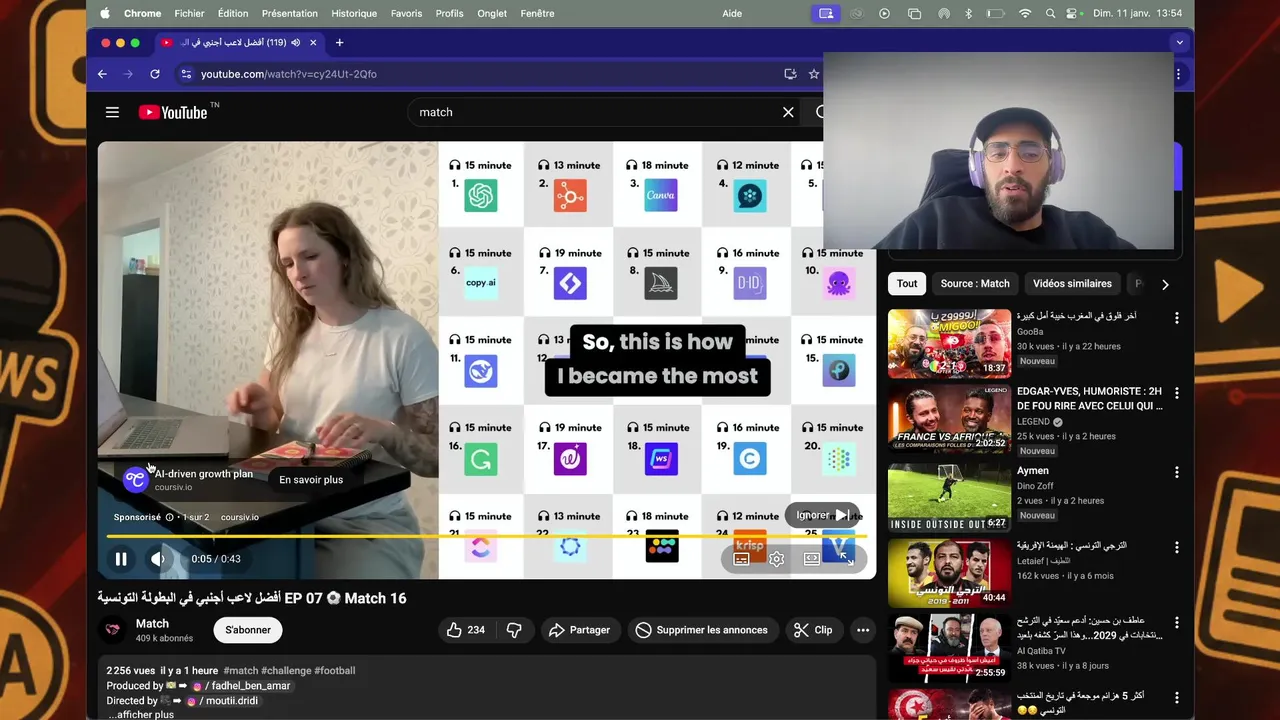Subscribe with S'abonner button
This screenshot has width=1280, height=720.
click(248, 630)
